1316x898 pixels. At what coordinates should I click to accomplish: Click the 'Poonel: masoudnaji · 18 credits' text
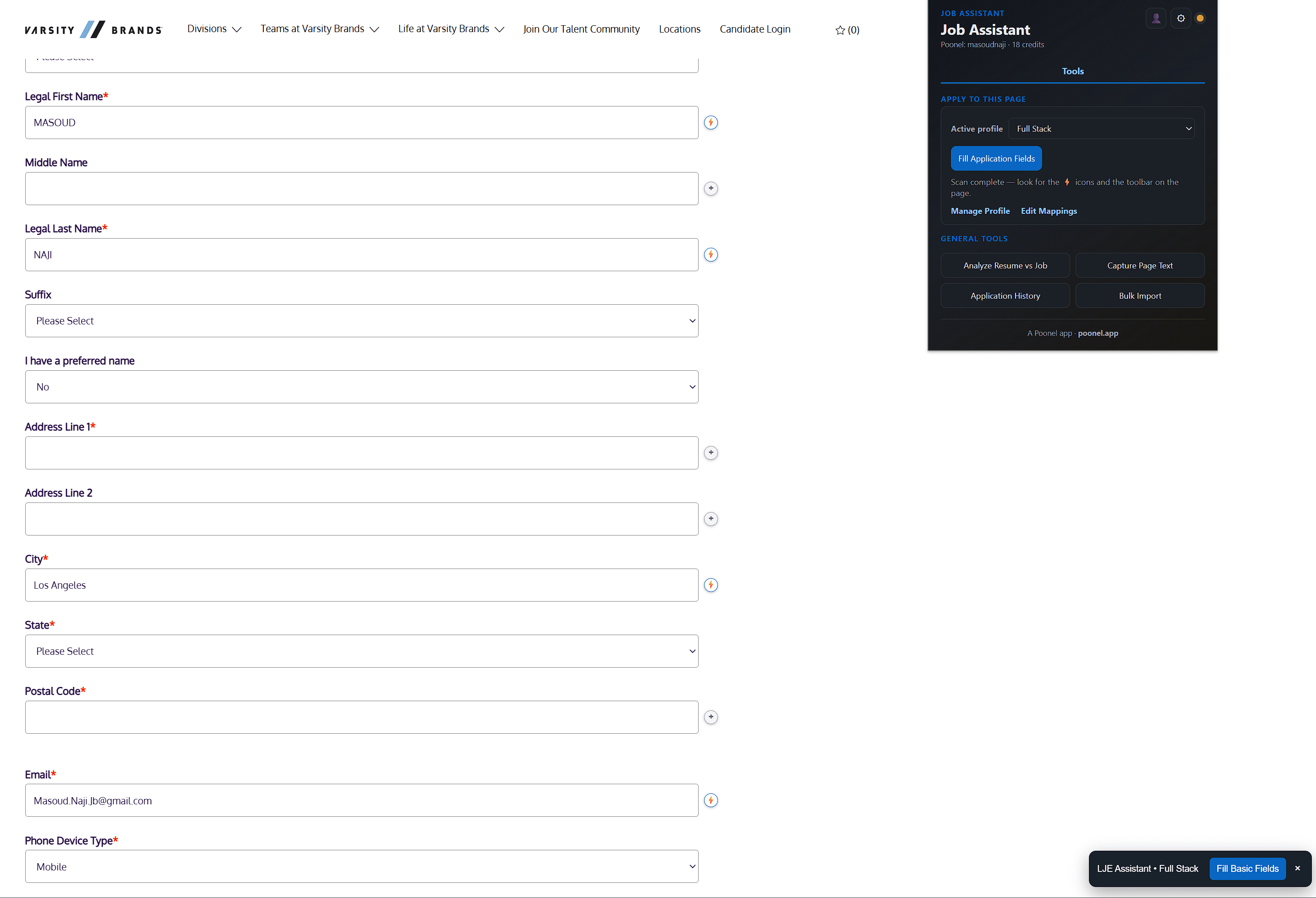pyautogui.click(x=992, y=45)
